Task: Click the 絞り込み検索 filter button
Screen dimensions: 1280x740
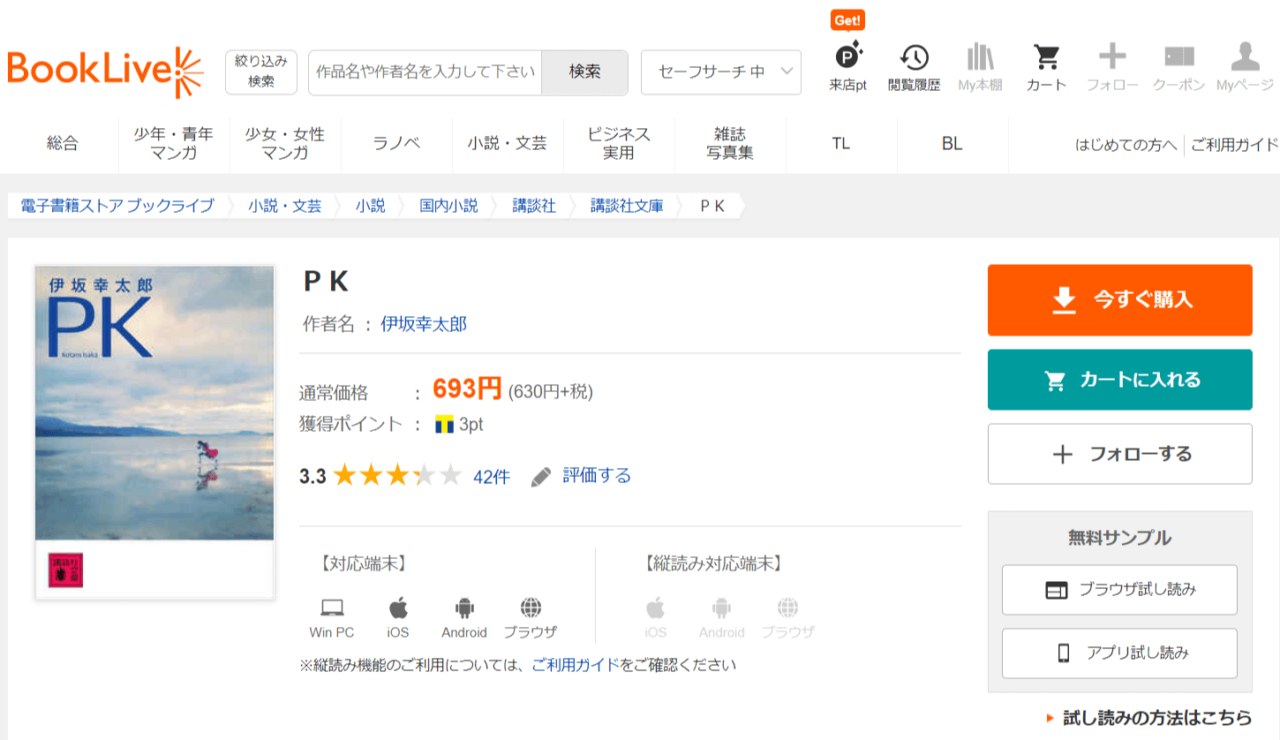Action: [x=261, y=72]
